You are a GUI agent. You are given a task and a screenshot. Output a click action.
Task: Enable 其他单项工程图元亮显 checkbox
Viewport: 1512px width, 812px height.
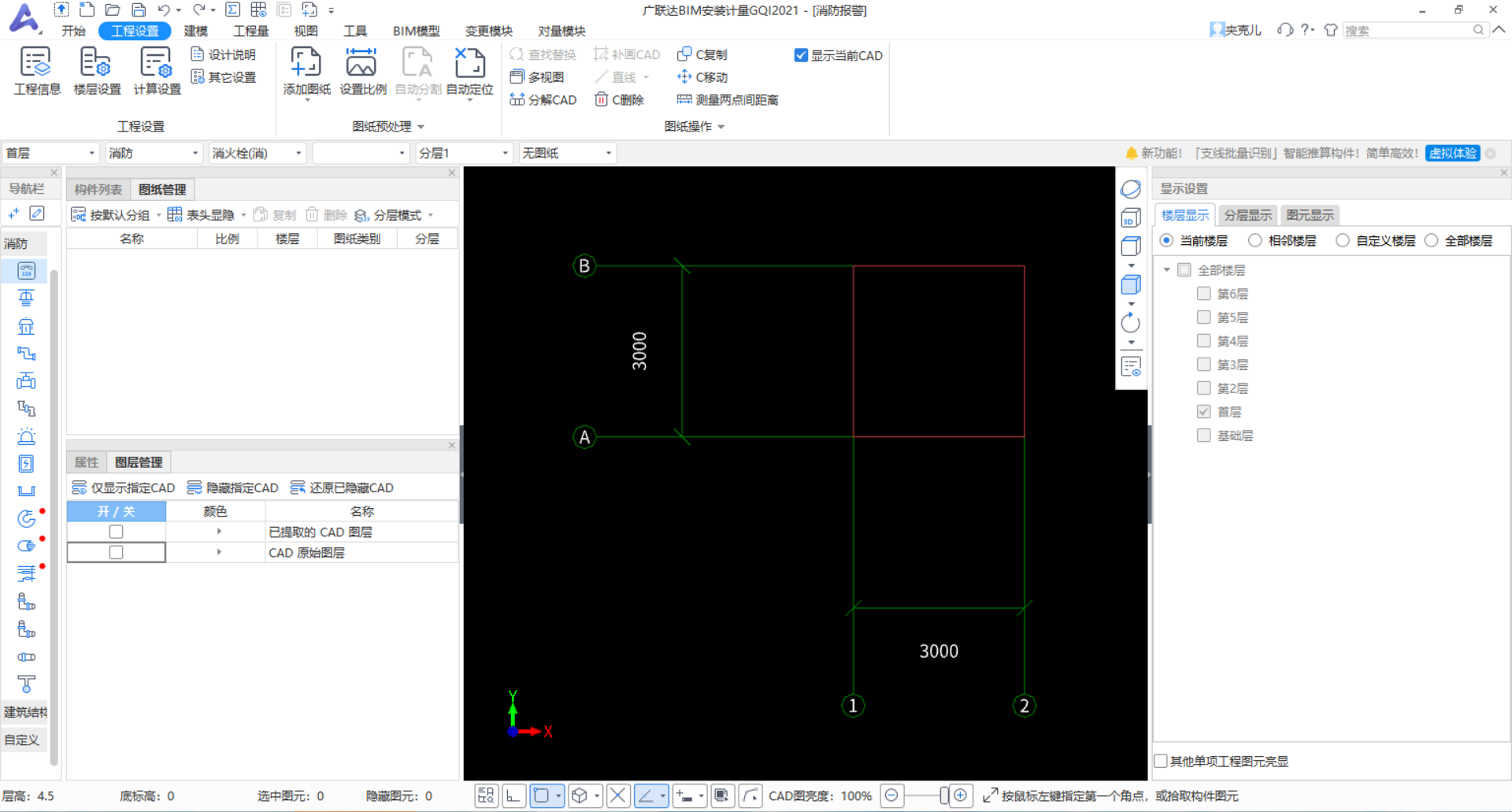[1161, 761]
